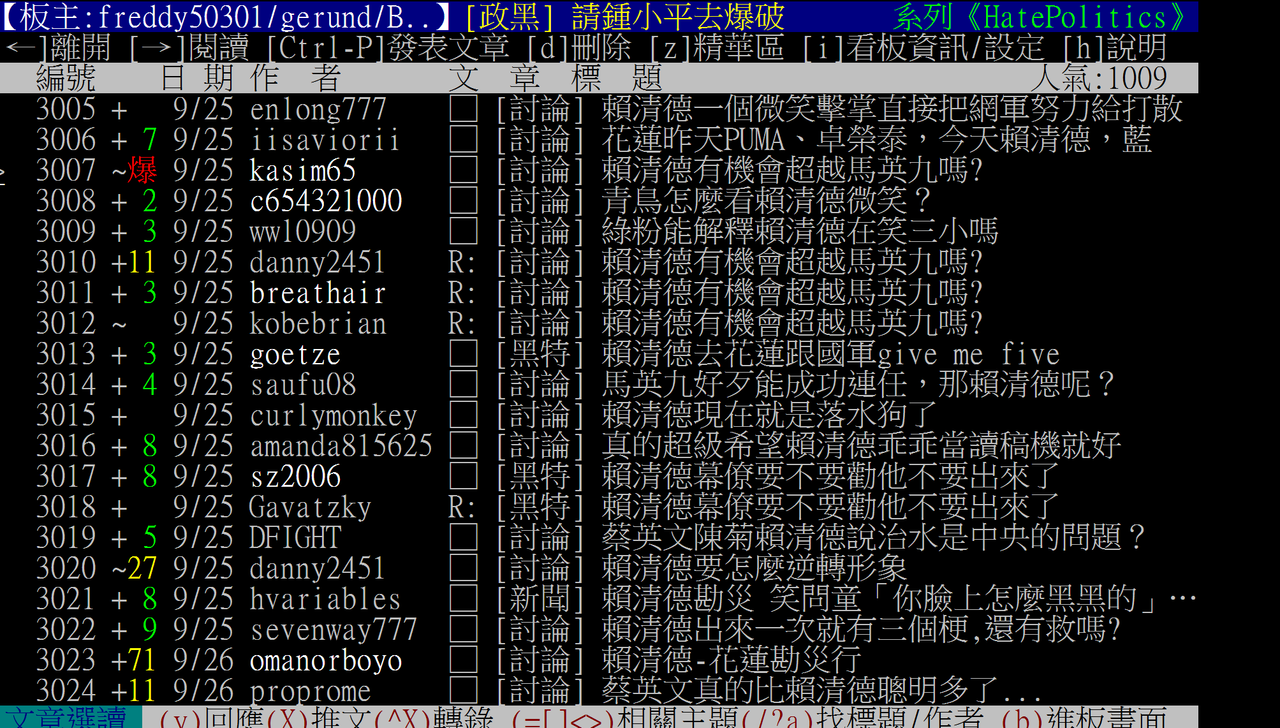Click the red 爆 mark on post 3007
The image size is (1280, 728).
(x=143, y=170)
